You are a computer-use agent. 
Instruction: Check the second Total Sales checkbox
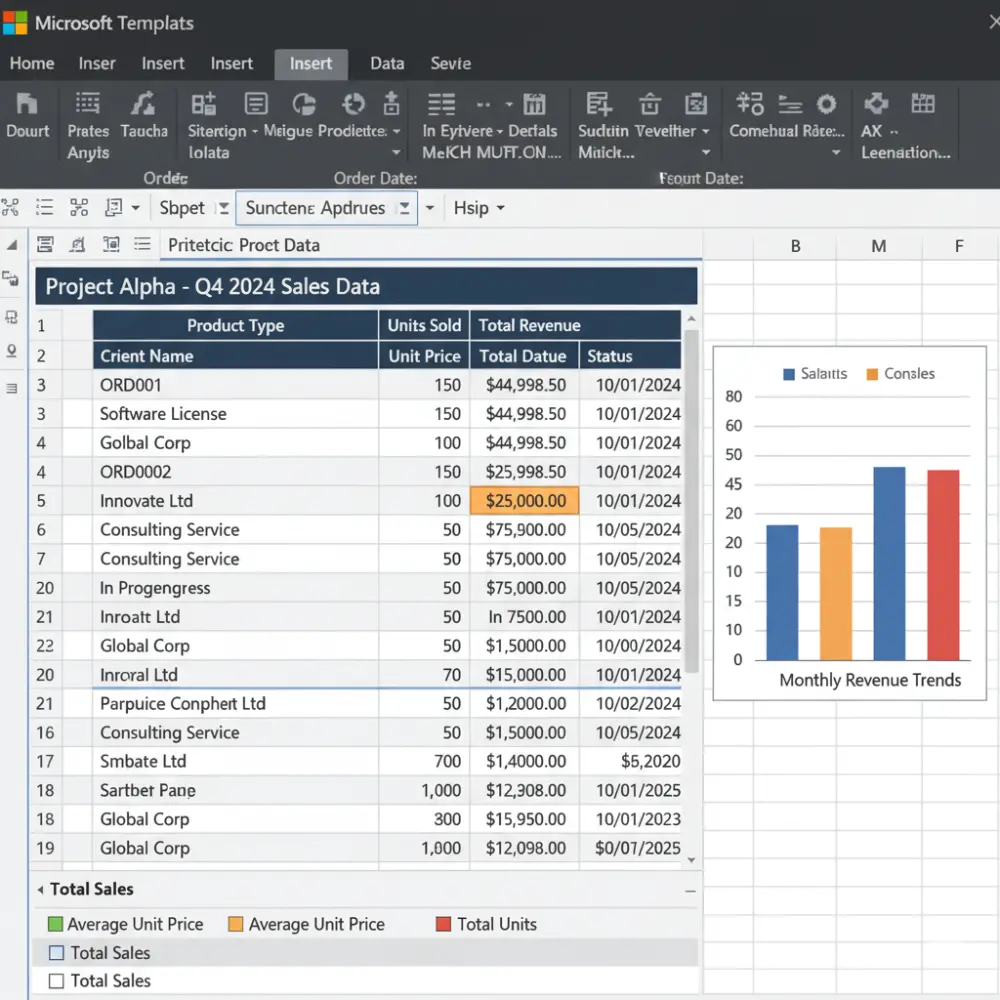56,981
